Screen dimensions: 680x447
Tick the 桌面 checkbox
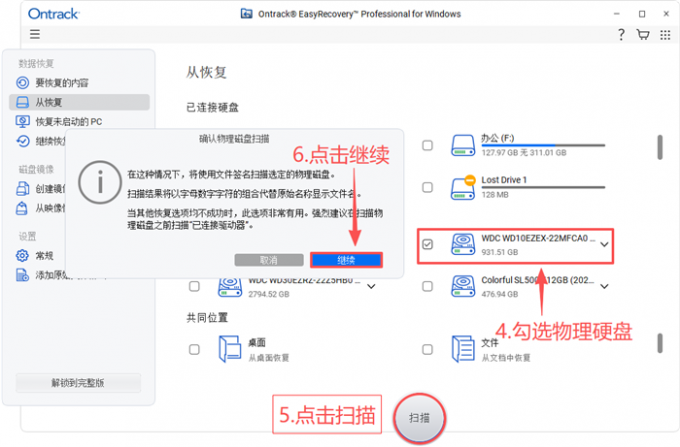(x=194, y=349)
